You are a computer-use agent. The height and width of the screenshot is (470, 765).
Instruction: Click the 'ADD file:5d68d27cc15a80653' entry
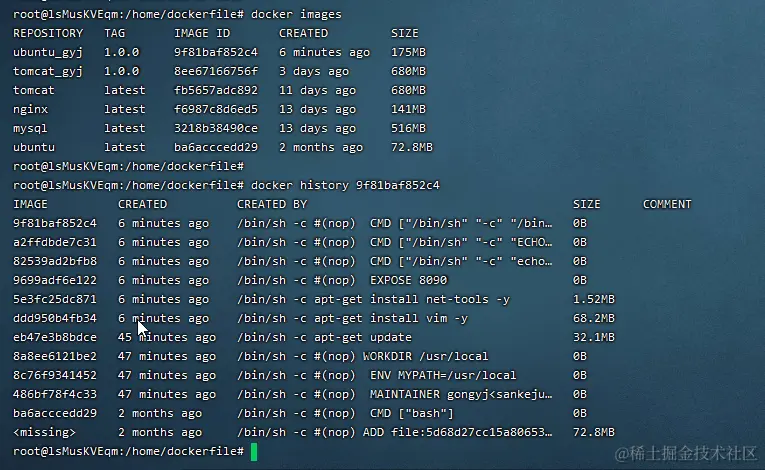(x=458, y=432)
